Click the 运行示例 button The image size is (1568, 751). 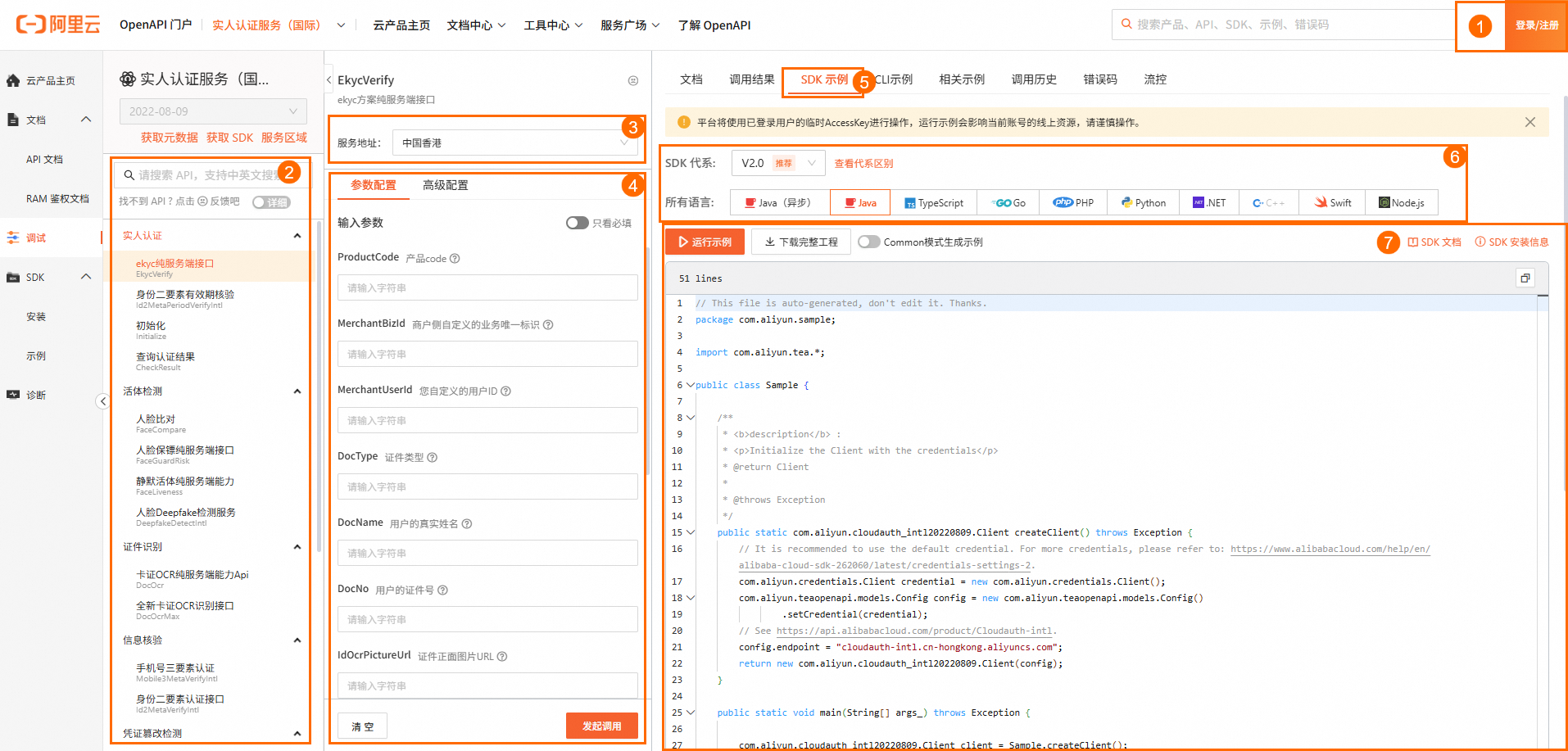705,242
